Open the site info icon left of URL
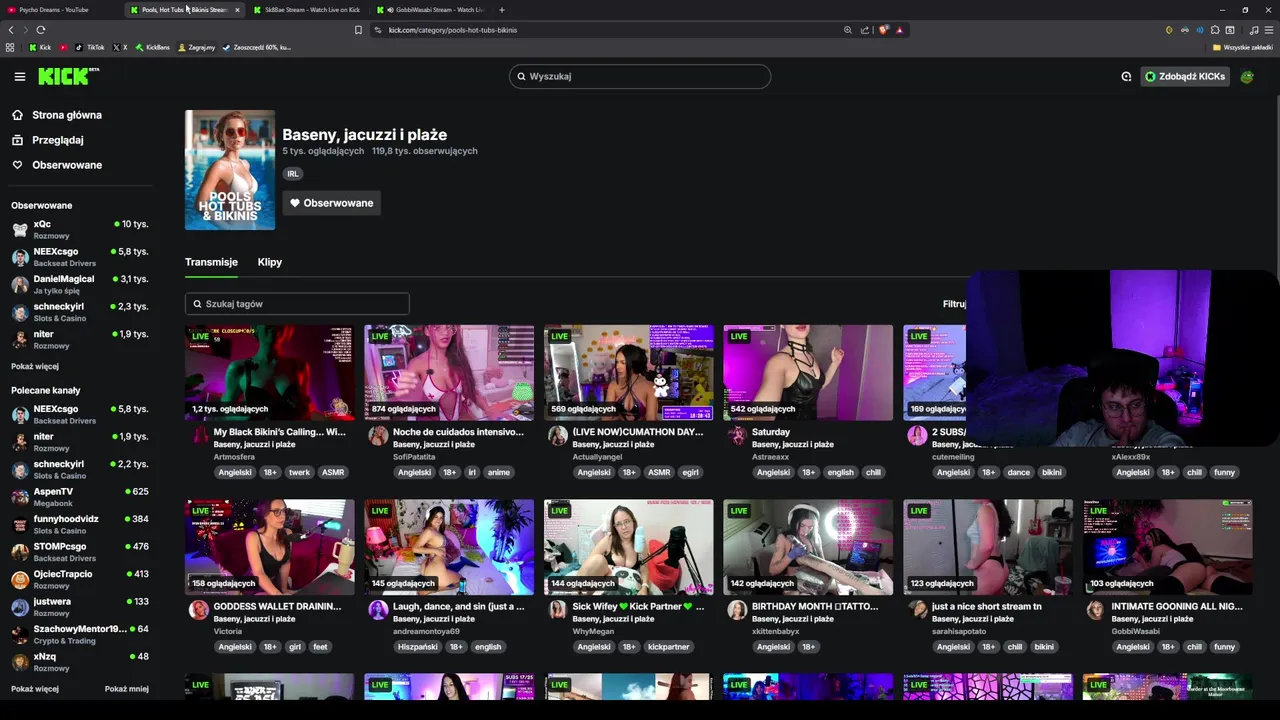1280x720 pixels. pos(378,30)
